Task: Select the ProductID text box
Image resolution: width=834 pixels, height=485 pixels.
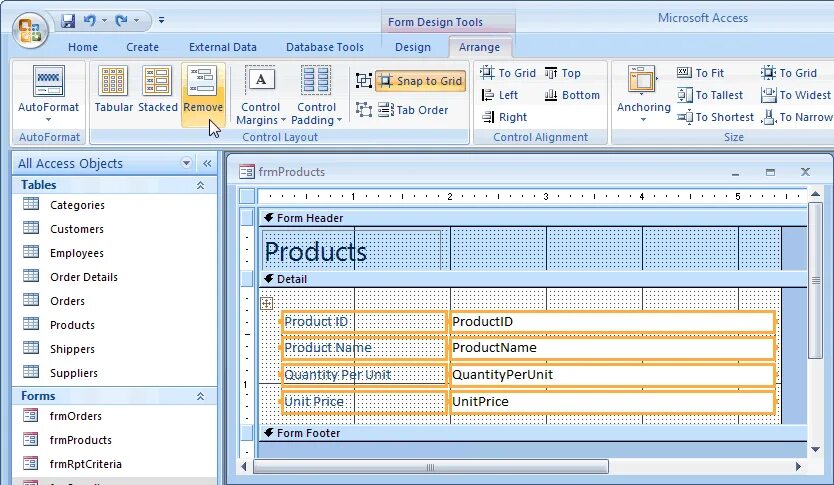Action: pyautogui.click(x=613, y=322)
